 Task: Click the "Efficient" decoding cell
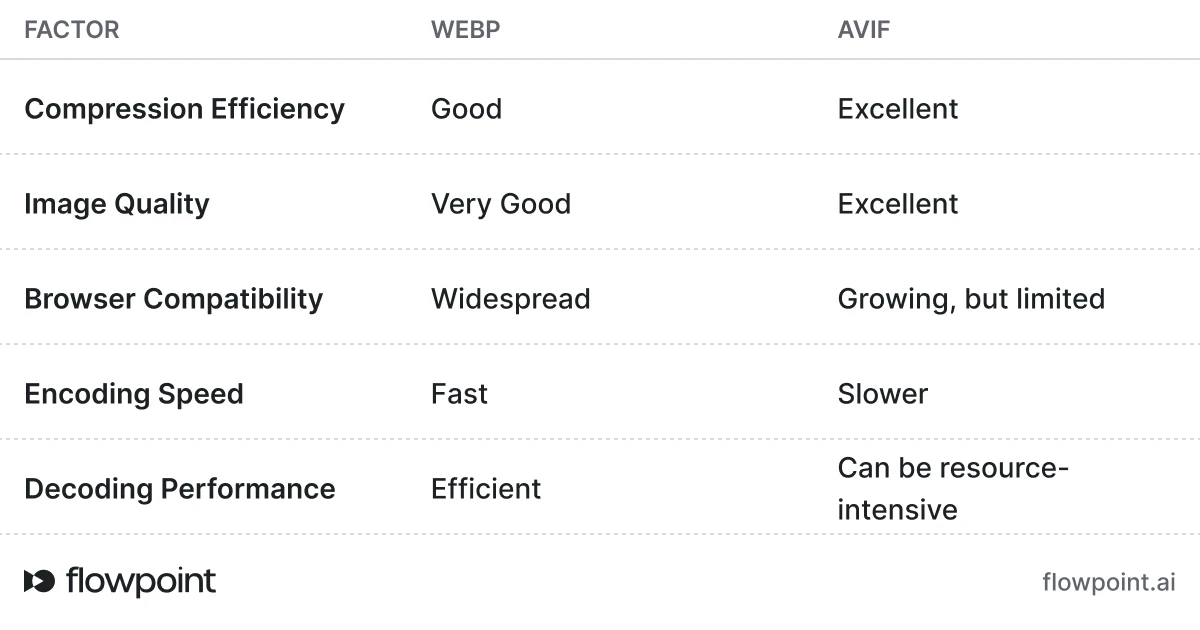486,489
